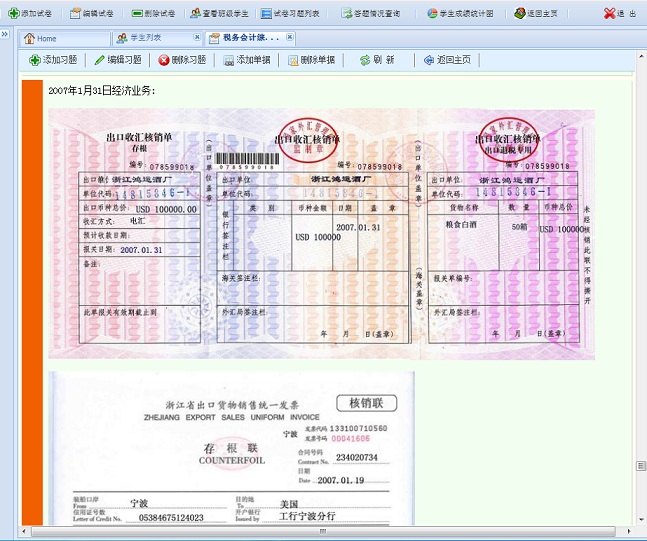Image resolution: width=647 pixels, height=541 pixels.
Task: Click the vertical scrollbar thumb
Action: coord(641,466)
